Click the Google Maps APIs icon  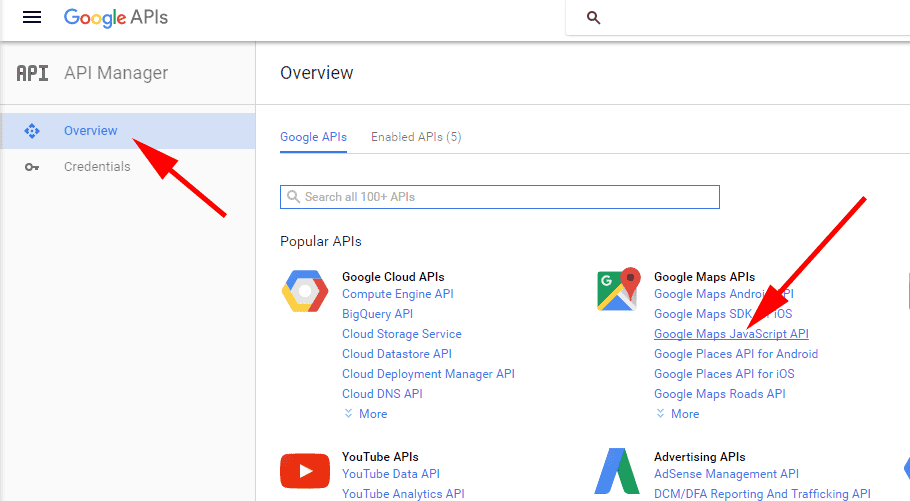point(618,290)
